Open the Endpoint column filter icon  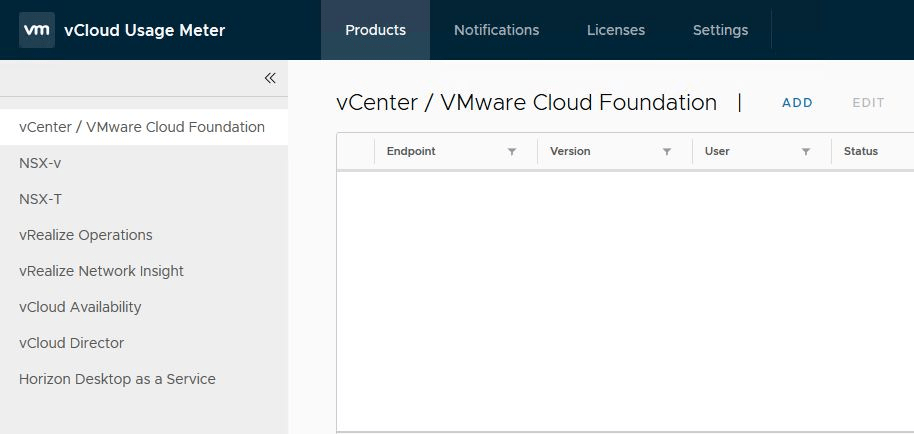(512, 151)
